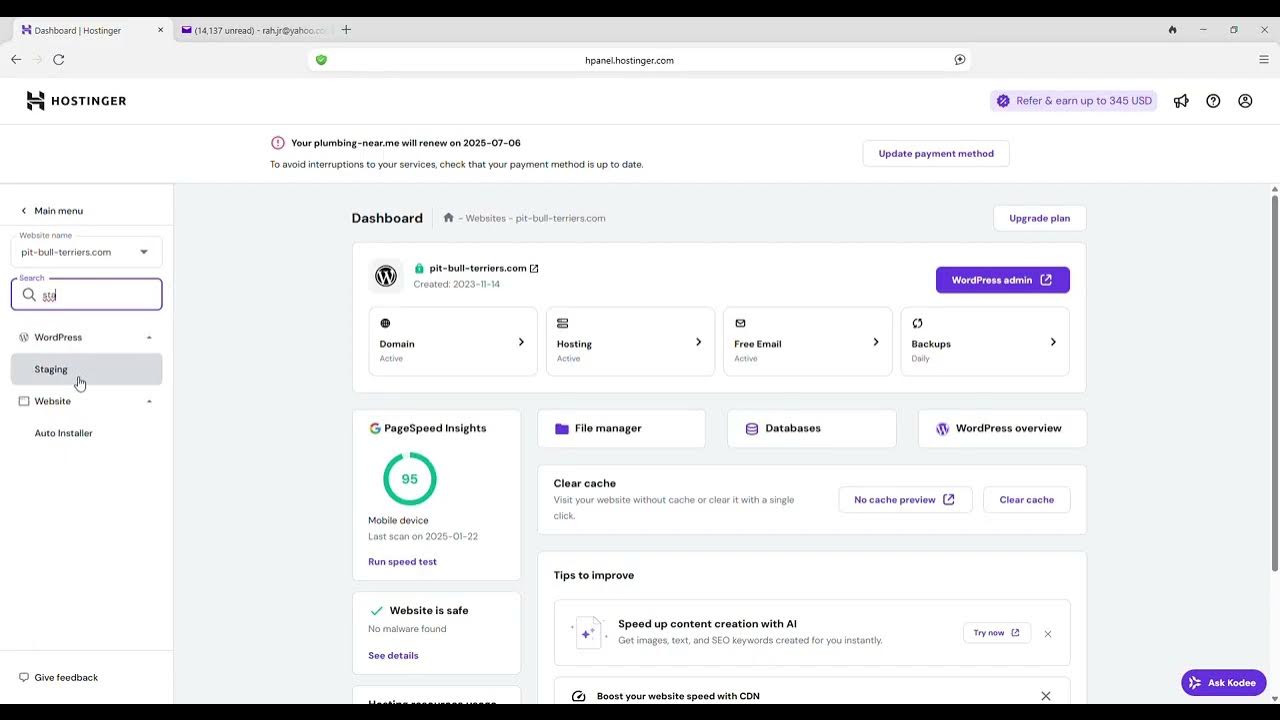
Task: Click the browser address bar
Action: coord(640,60)
